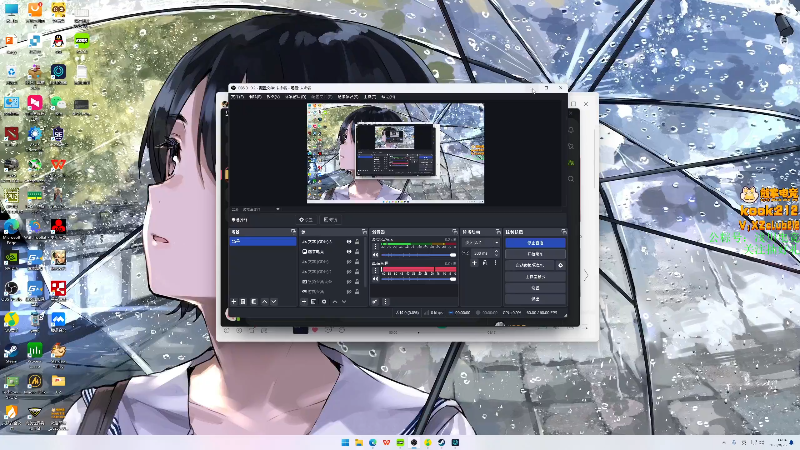Open the Help menu in OBS

388,96
